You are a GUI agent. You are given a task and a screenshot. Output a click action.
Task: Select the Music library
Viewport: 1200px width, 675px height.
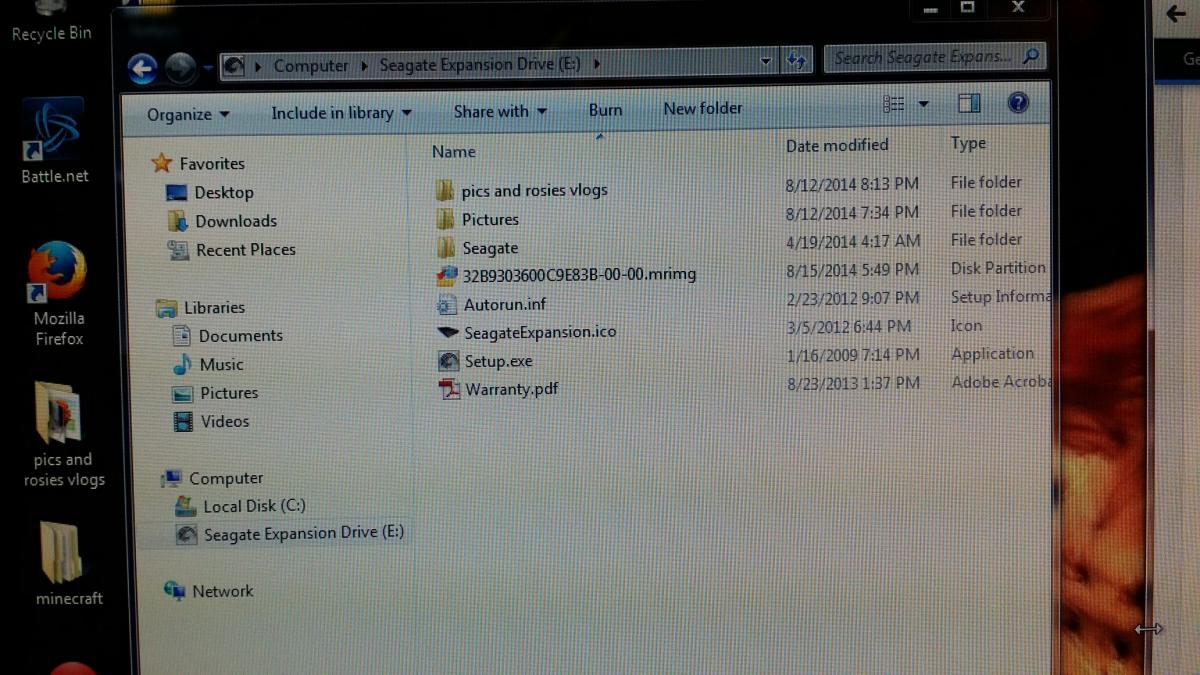[x=221, y=365]
